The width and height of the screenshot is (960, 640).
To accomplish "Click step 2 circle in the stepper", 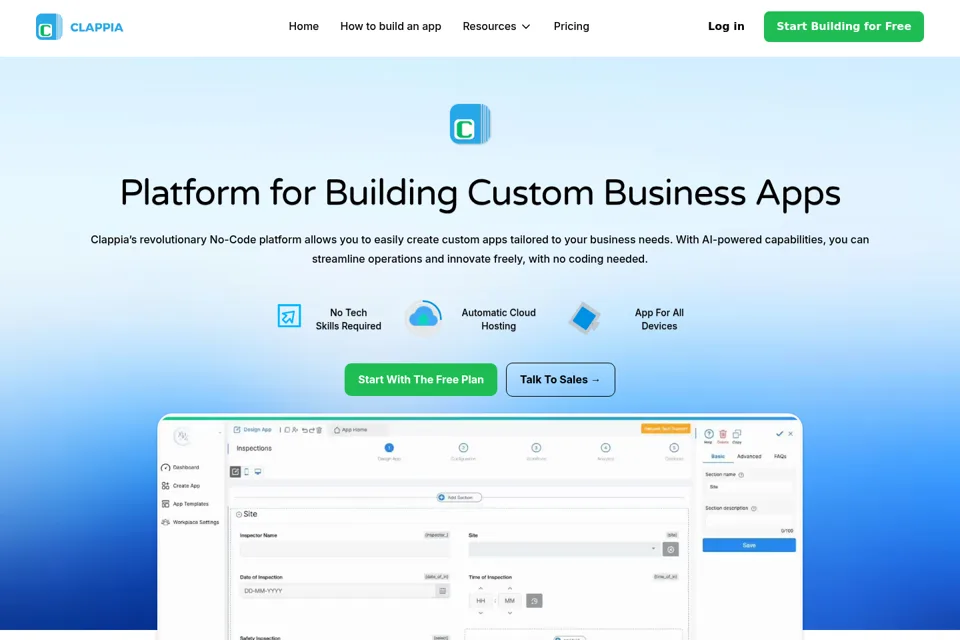I will [x=463, y=448].
